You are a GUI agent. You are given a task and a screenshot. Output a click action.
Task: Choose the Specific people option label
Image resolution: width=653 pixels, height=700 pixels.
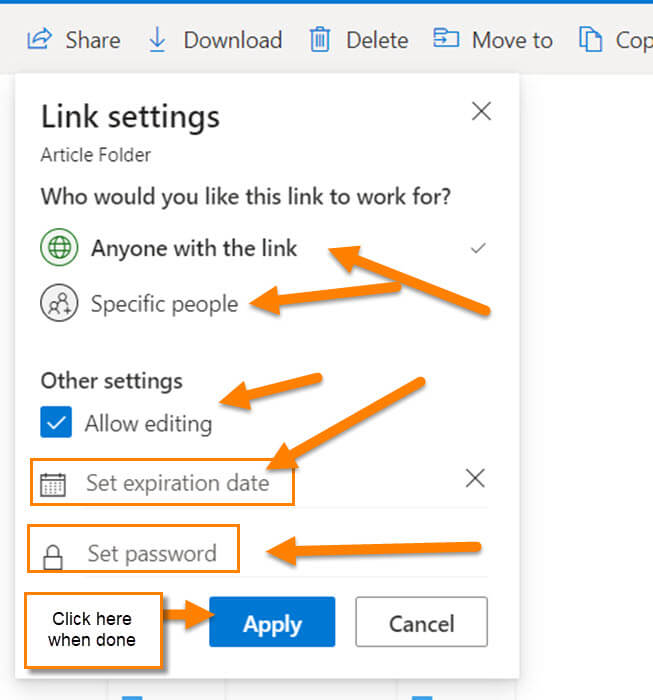pos(164,304)
